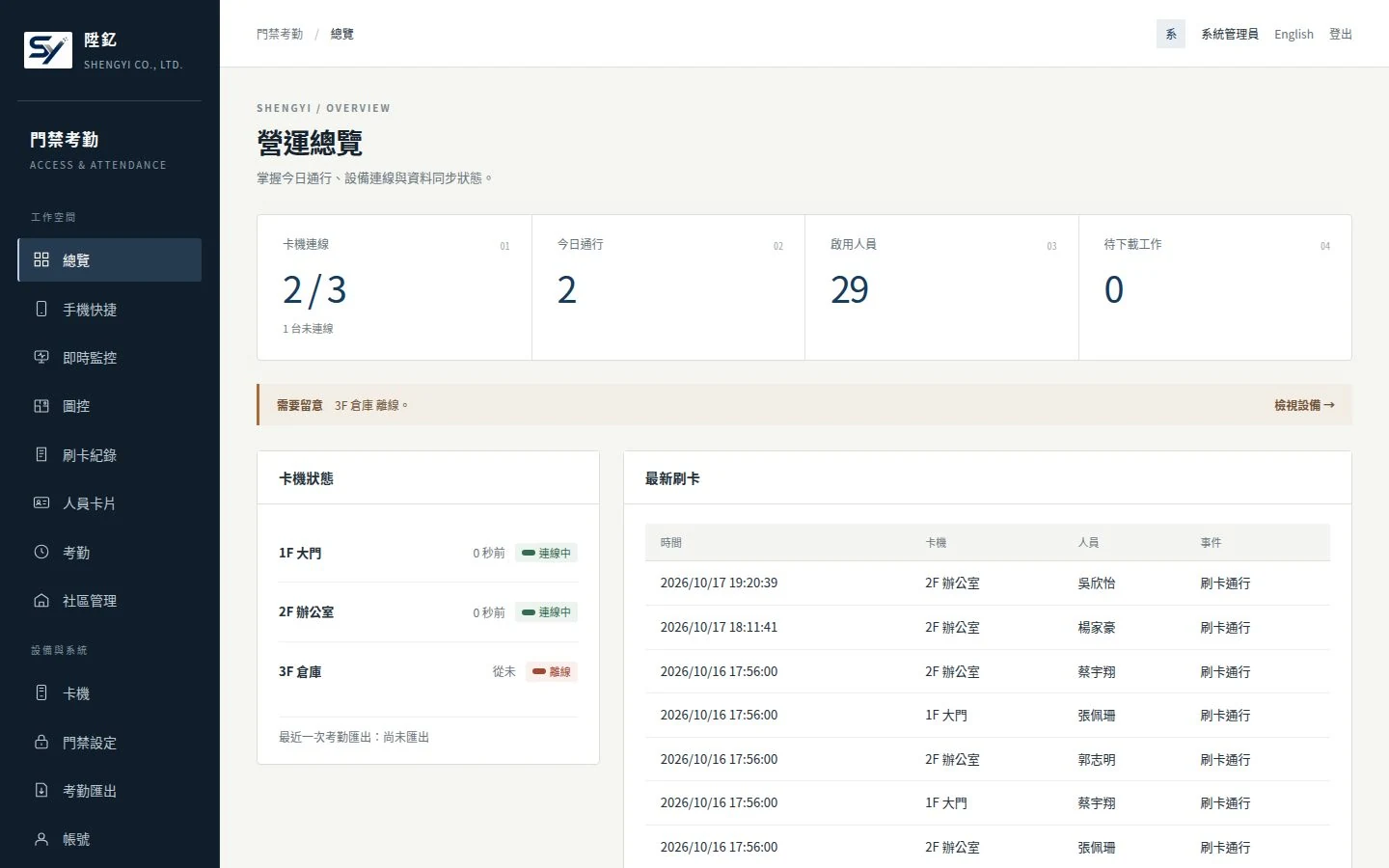Select the 人員卡片 ID card icon
The height and width of the screenshot is (868, 1389).
pyautogui.click(x=41, y=502)
